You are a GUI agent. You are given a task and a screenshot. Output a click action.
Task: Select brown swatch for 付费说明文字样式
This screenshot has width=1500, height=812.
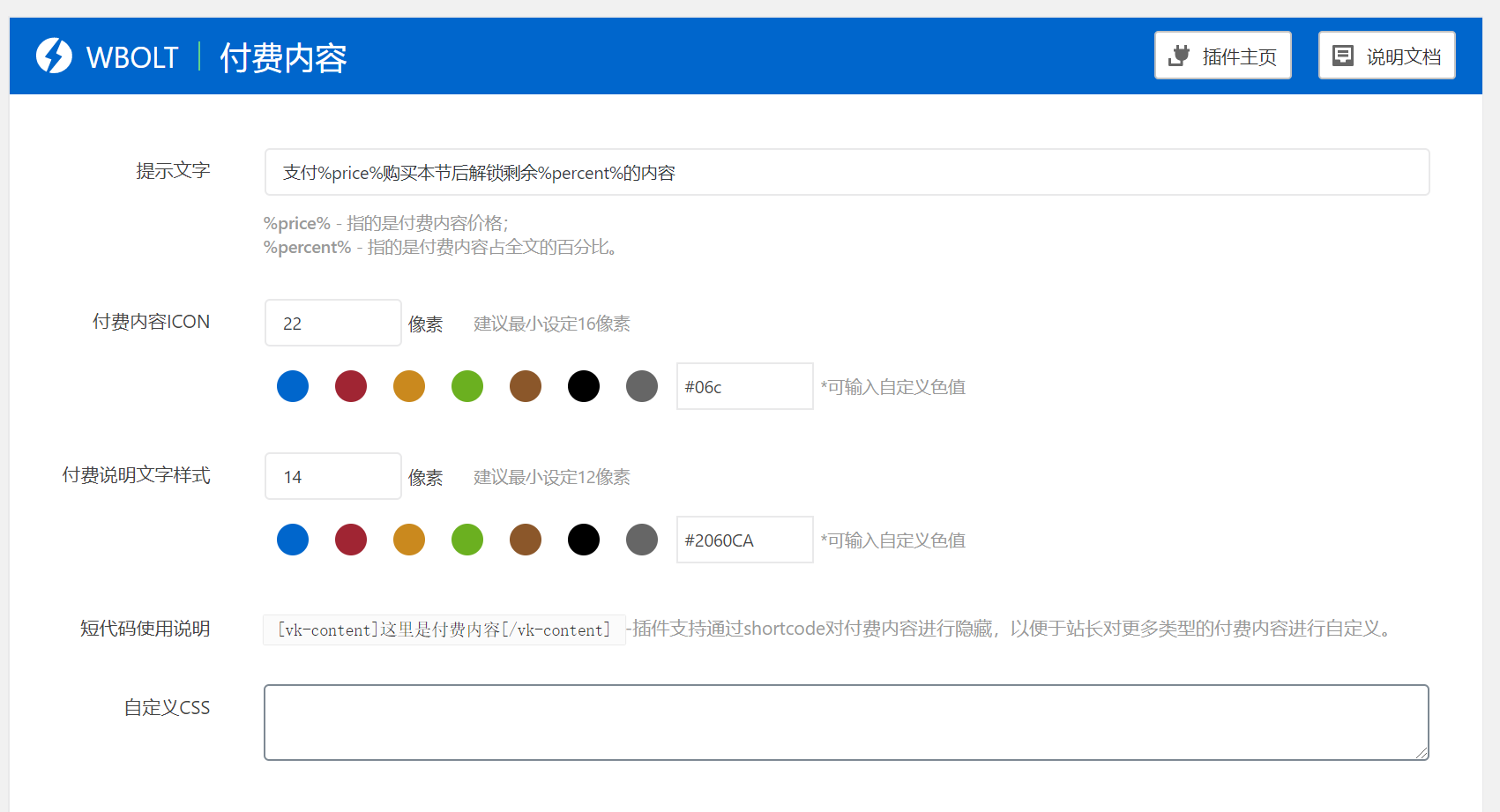525,540
